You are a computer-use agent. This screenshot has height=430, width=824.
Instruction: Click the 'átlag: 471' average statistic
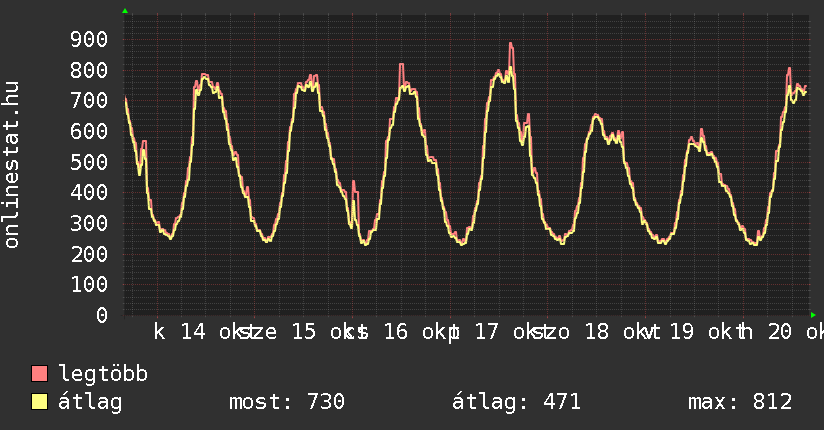[517, 402]
